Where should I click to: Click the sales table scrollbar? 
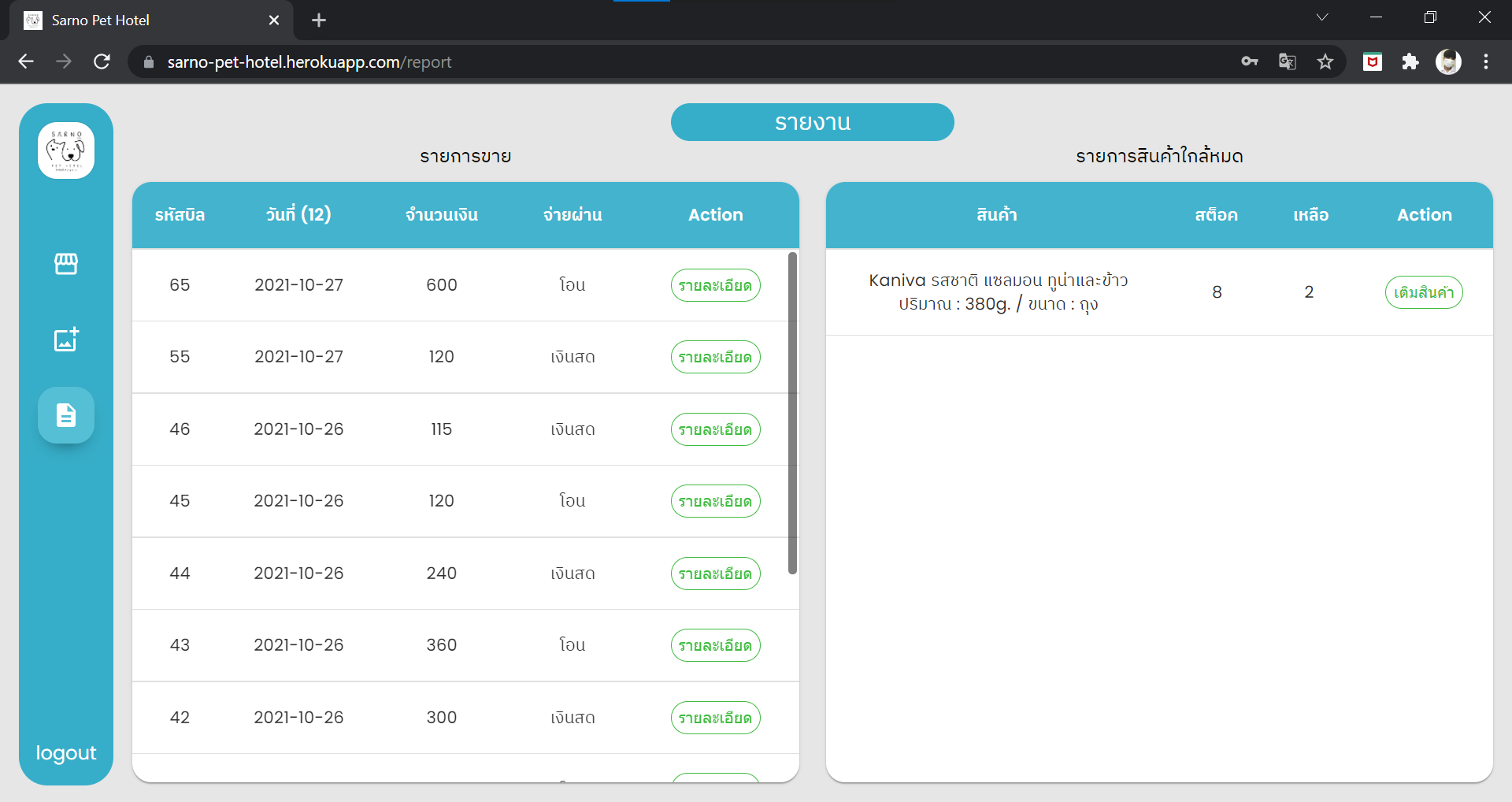tap(793, 414)
